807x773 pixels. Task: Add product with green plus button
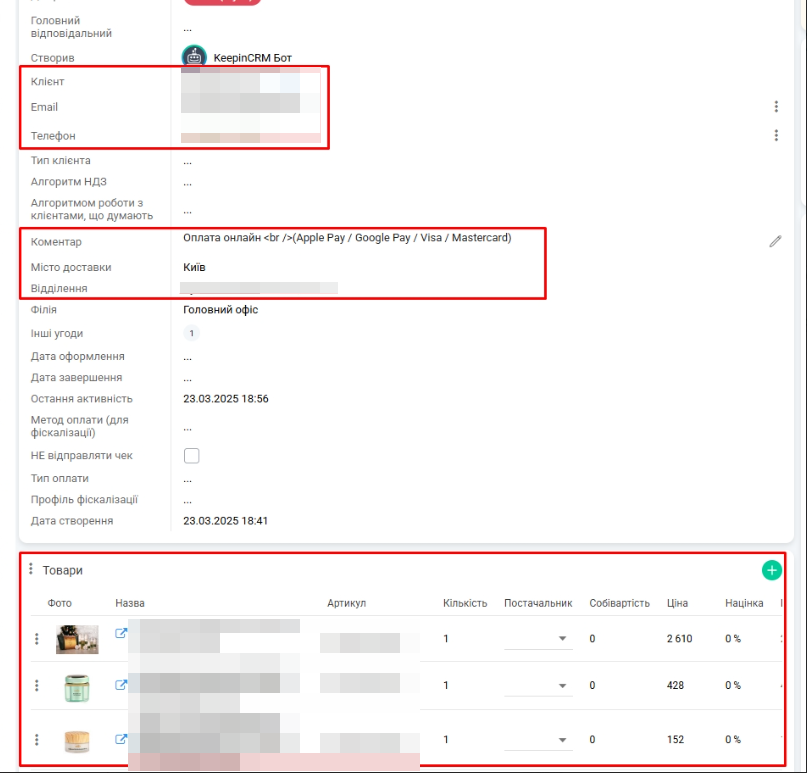coord(771,570)
